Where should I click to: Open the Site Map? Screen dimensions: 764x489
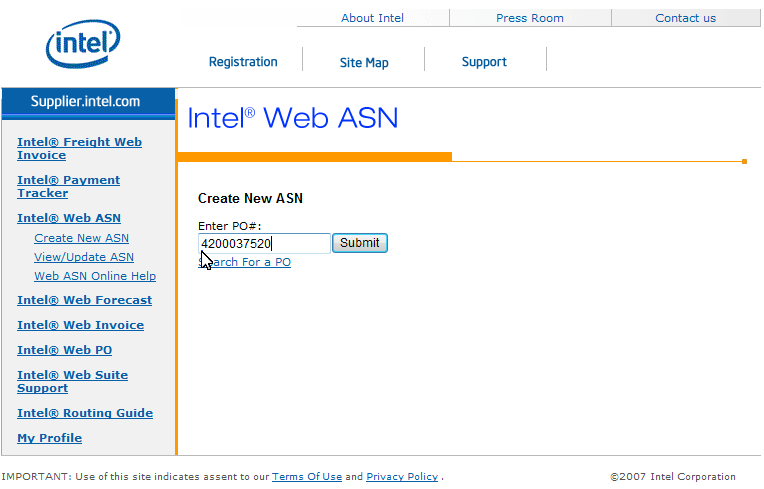(364, 62)
